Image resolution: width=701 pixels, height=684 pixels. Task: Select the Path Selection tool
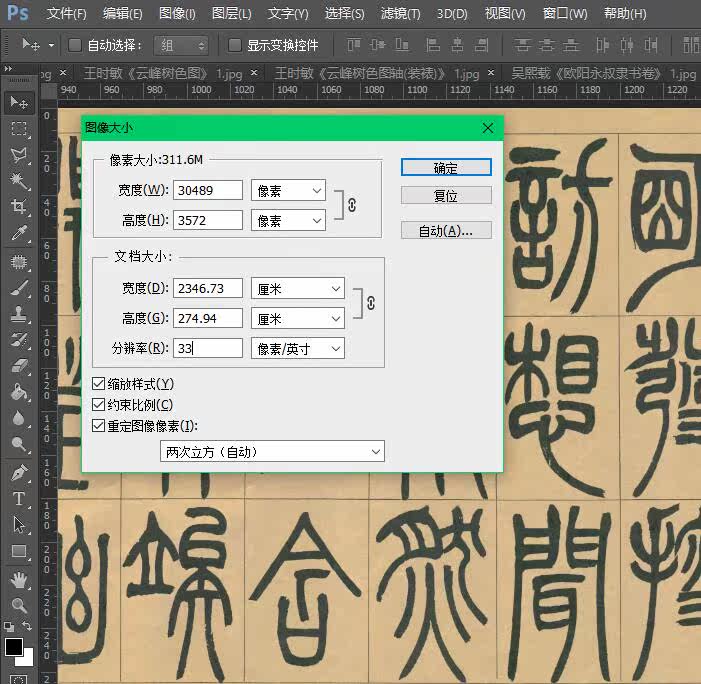[x=19, y=524]
